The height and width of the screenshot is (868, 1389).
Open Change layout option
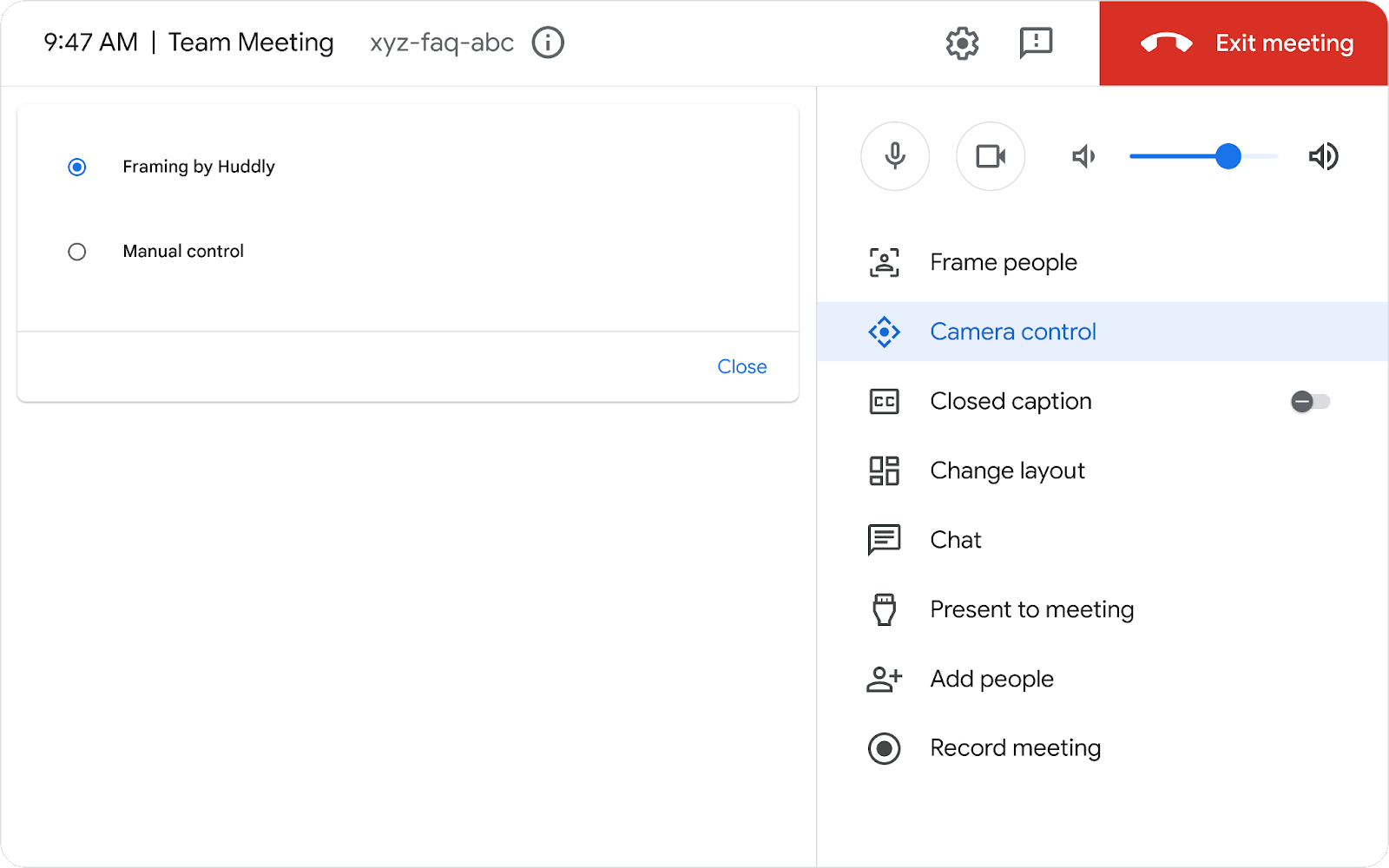(x=1007, y=470)
